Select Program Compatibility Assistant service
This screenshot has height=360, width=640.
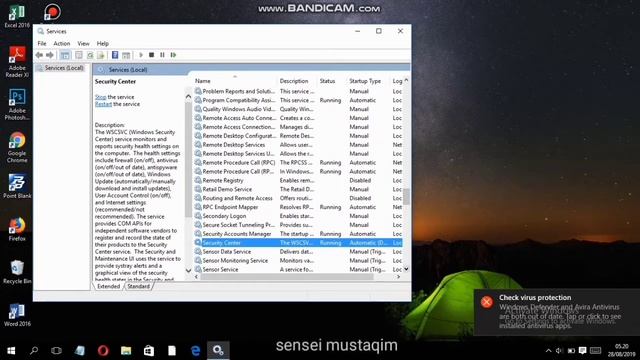[x=298, y=100]
